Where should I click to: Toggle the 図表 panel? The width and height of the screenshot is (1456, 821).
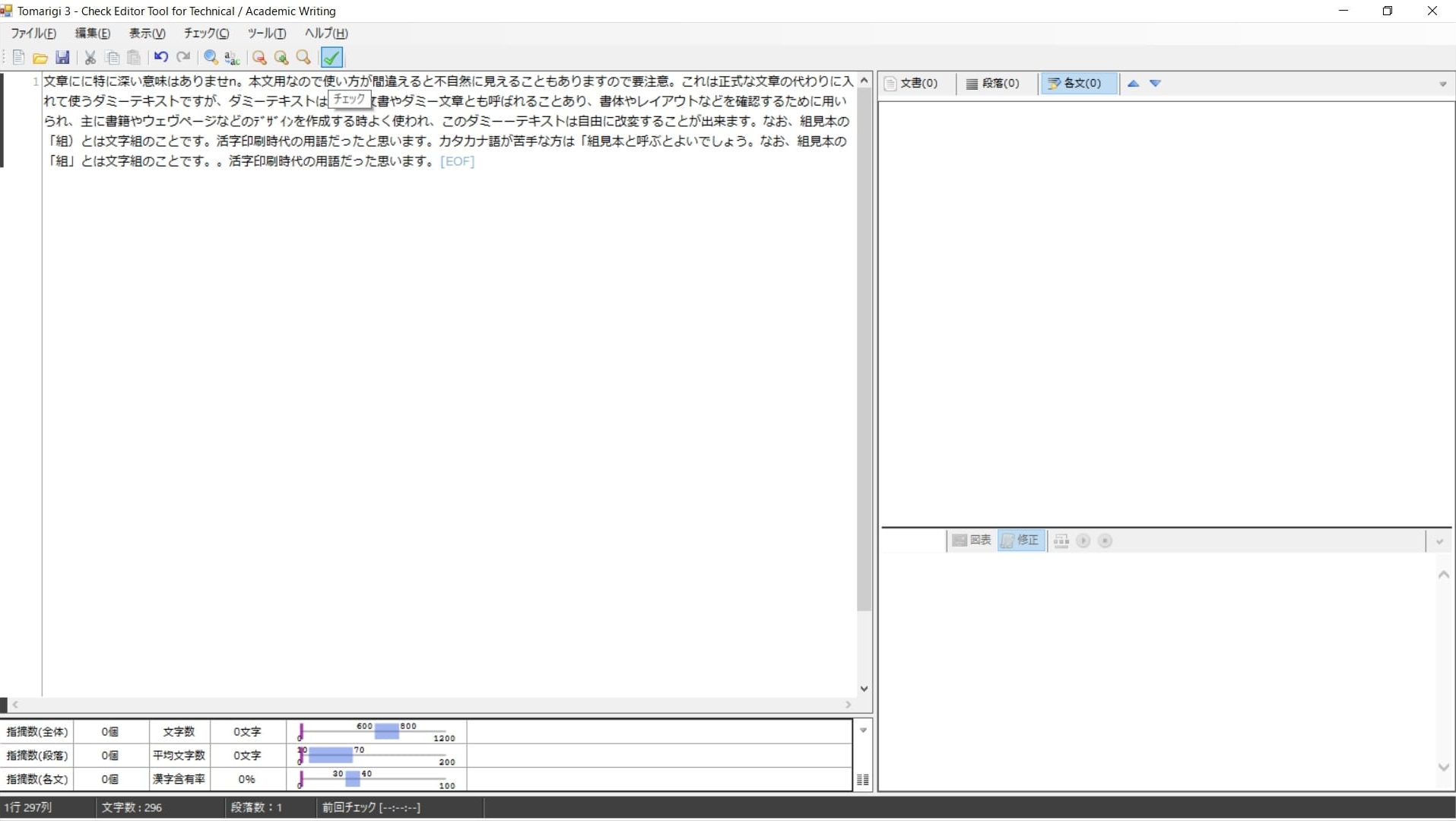tap(972, 540)
